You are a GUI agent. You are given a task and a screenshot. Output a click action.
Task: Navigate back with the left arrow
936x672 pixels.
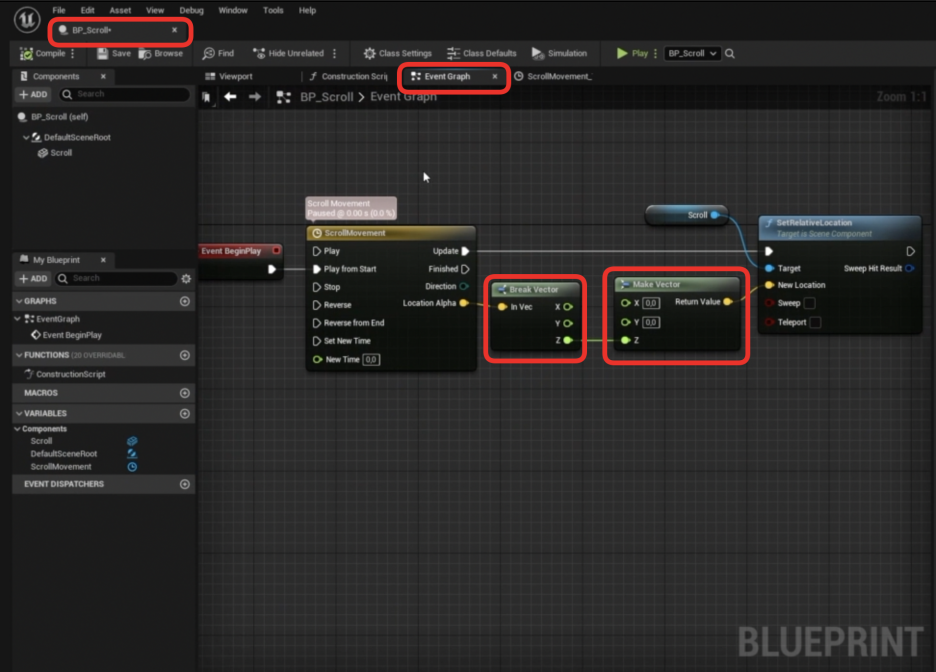click(x=230, y=97)
